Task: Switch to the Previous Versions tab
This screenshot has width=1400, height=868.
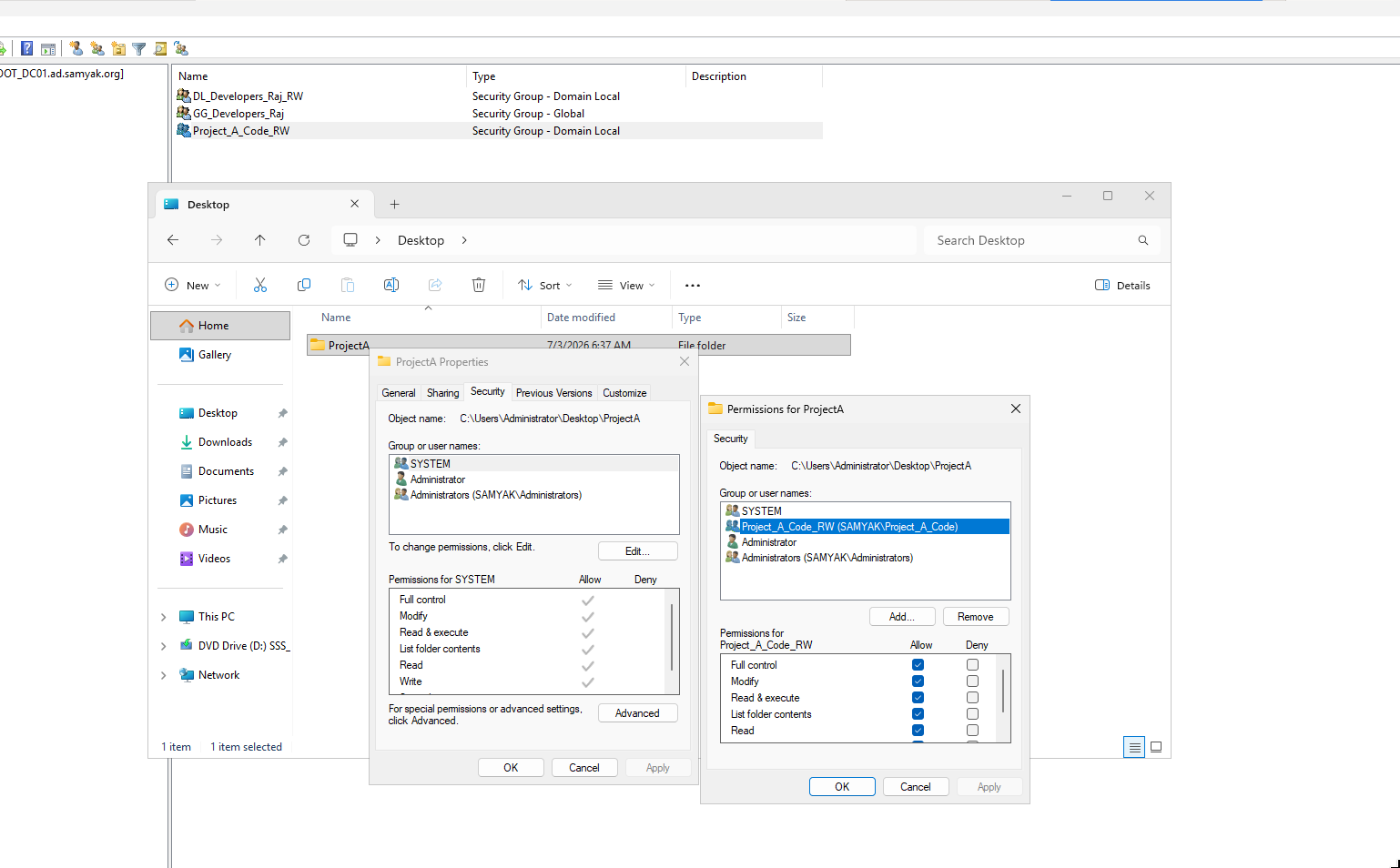Action: point(554,393)
